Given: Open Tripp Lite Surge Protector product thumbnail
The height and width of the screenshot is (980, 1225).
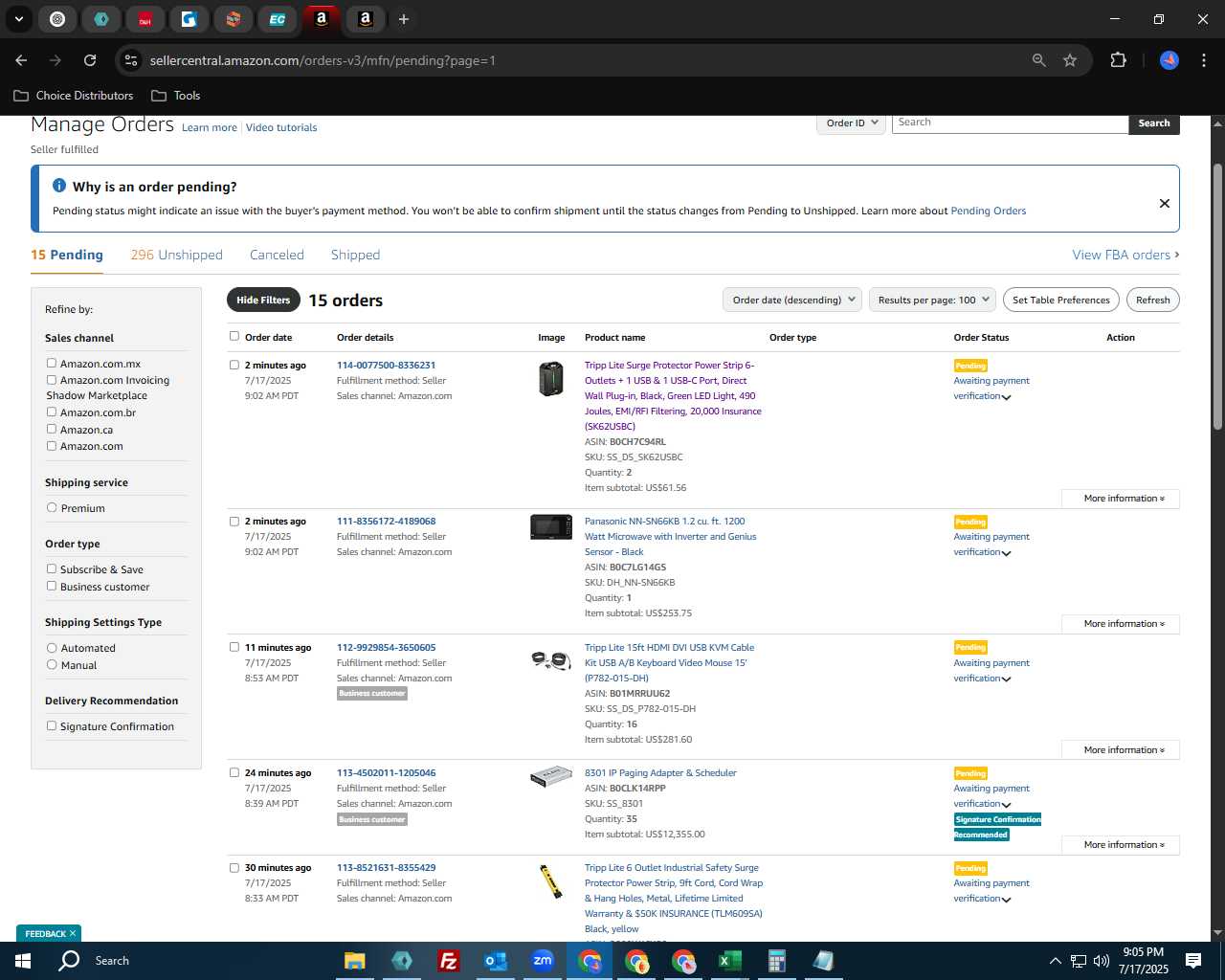Looking at the screenshot, I should coord(551,380).
